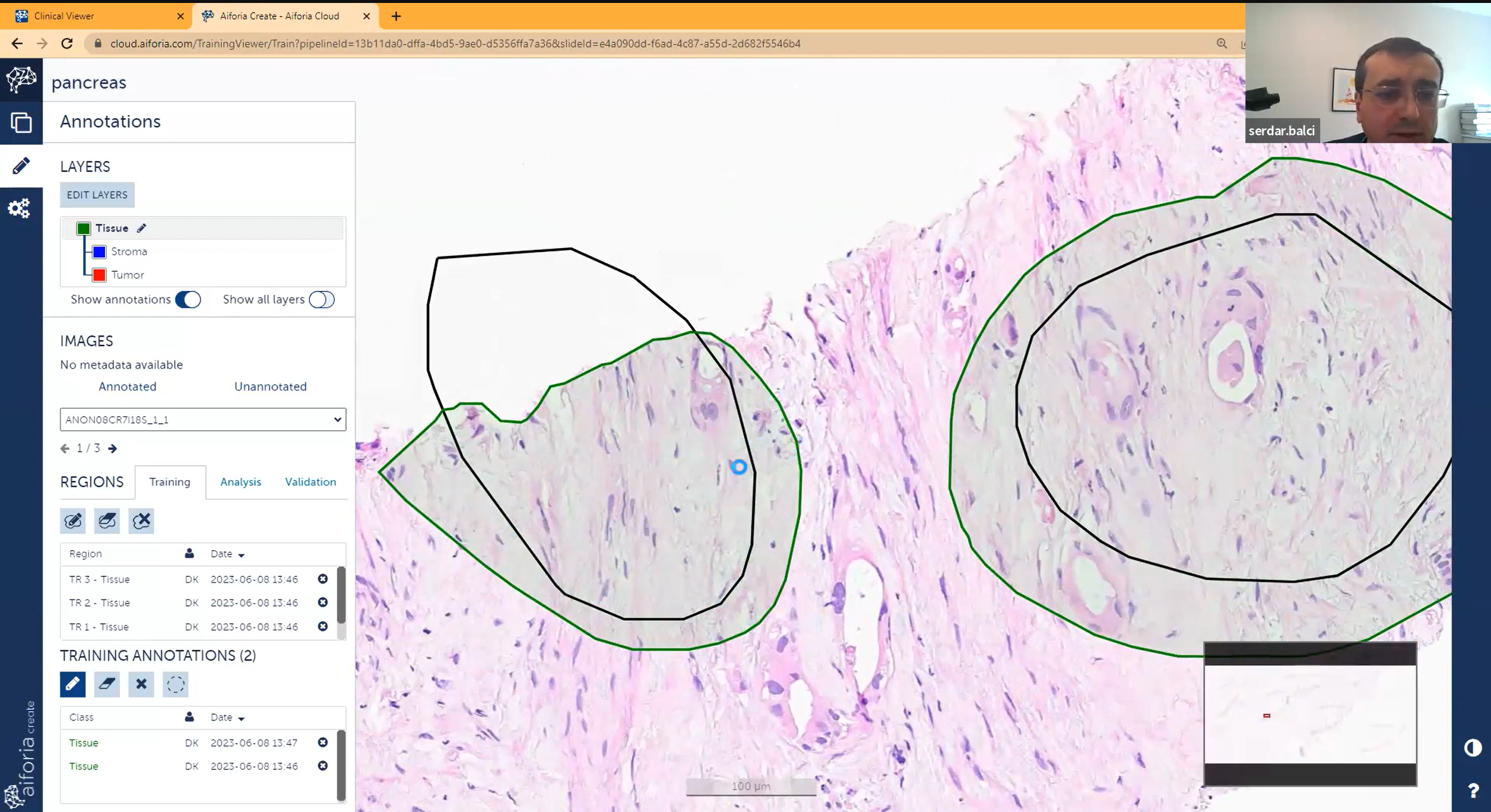Viewport: 1491px width, 812px height.
Task: Click the EDIT LAYERS button
Action: point(97,195)
